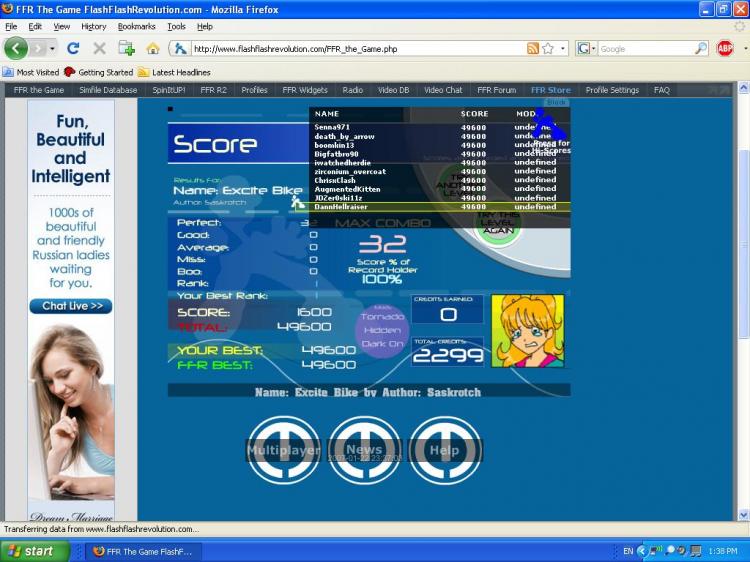The image size is (750, 562).
Task: Open the Help menu
Action: click(205, 26)
